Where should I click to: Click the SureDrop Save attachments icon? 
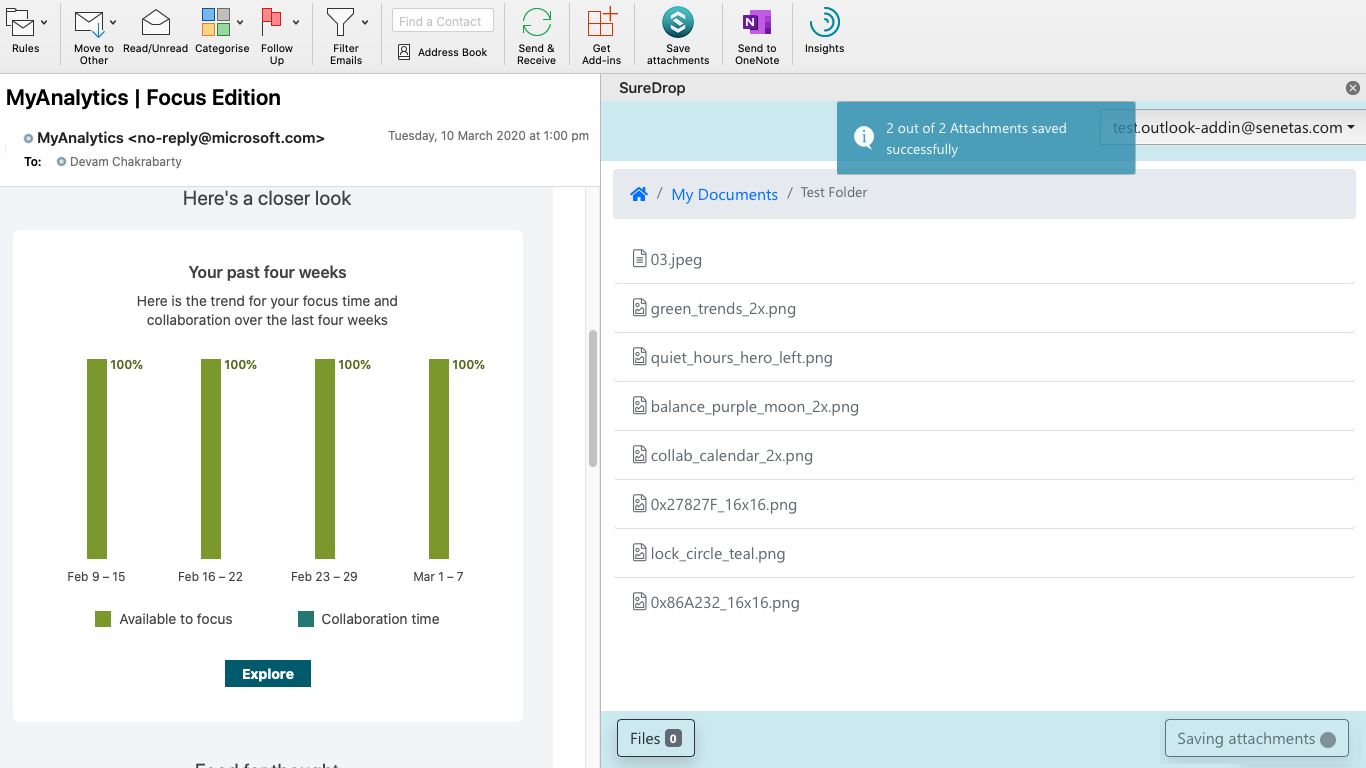(x=678, y=23)
